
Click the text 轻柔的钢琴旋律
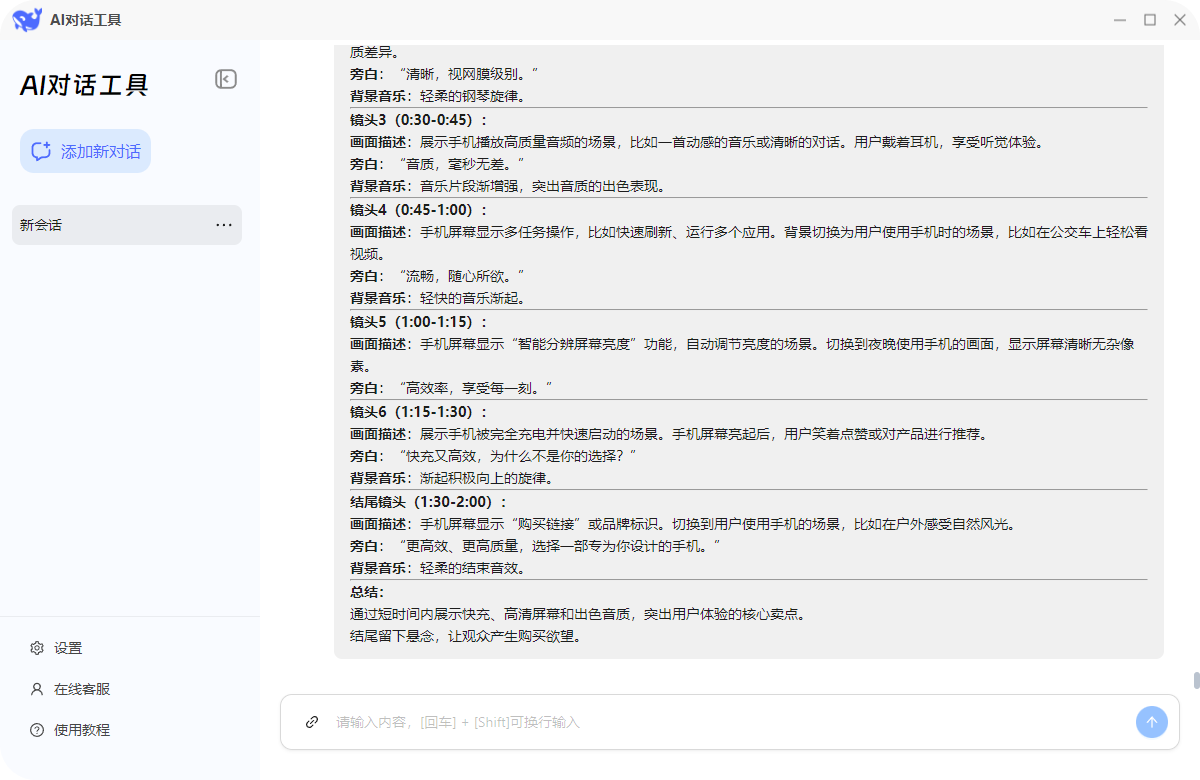pyautogui.click(x=472, y=96)
